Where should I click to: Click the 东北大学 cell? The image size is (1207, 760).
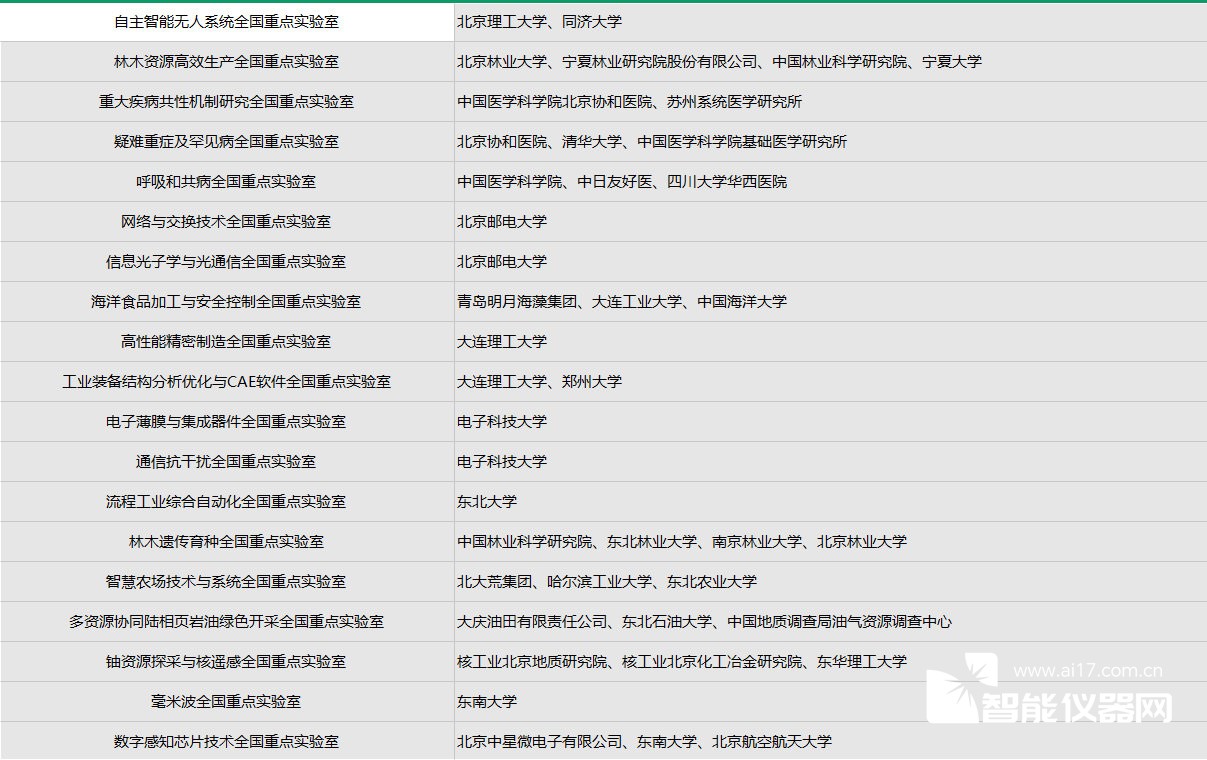(830, 501)
